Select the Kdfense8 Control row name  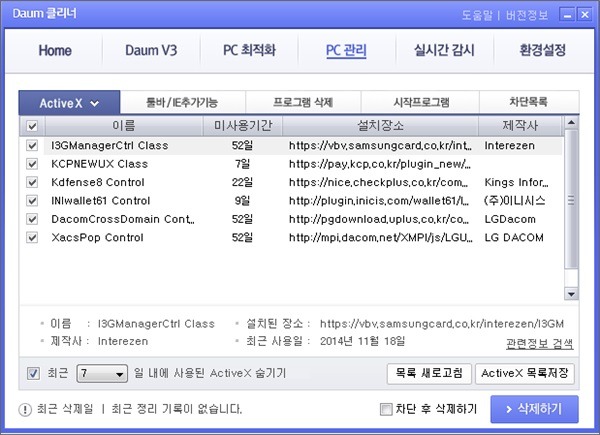98,182
